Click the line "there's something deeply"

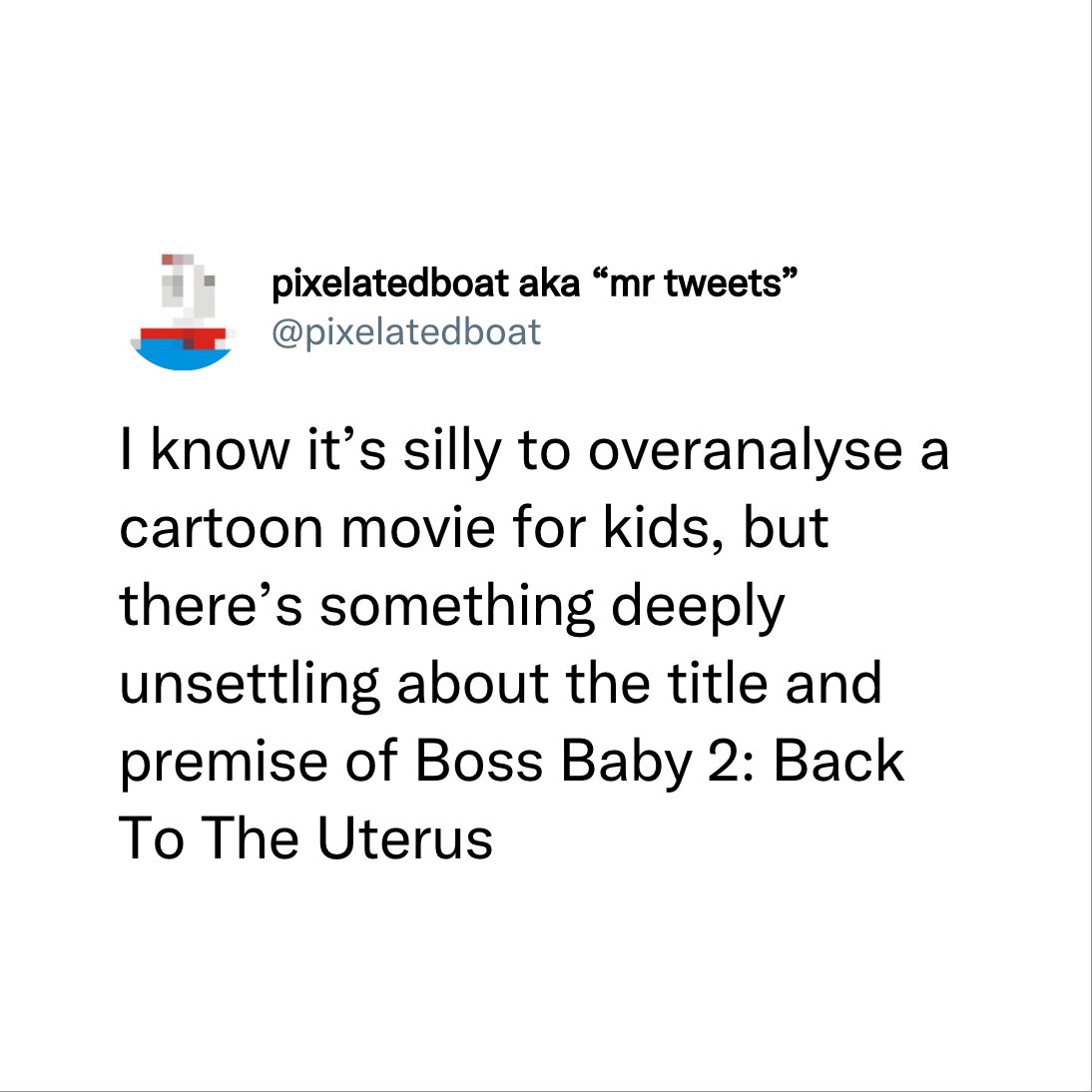[452, 607]
